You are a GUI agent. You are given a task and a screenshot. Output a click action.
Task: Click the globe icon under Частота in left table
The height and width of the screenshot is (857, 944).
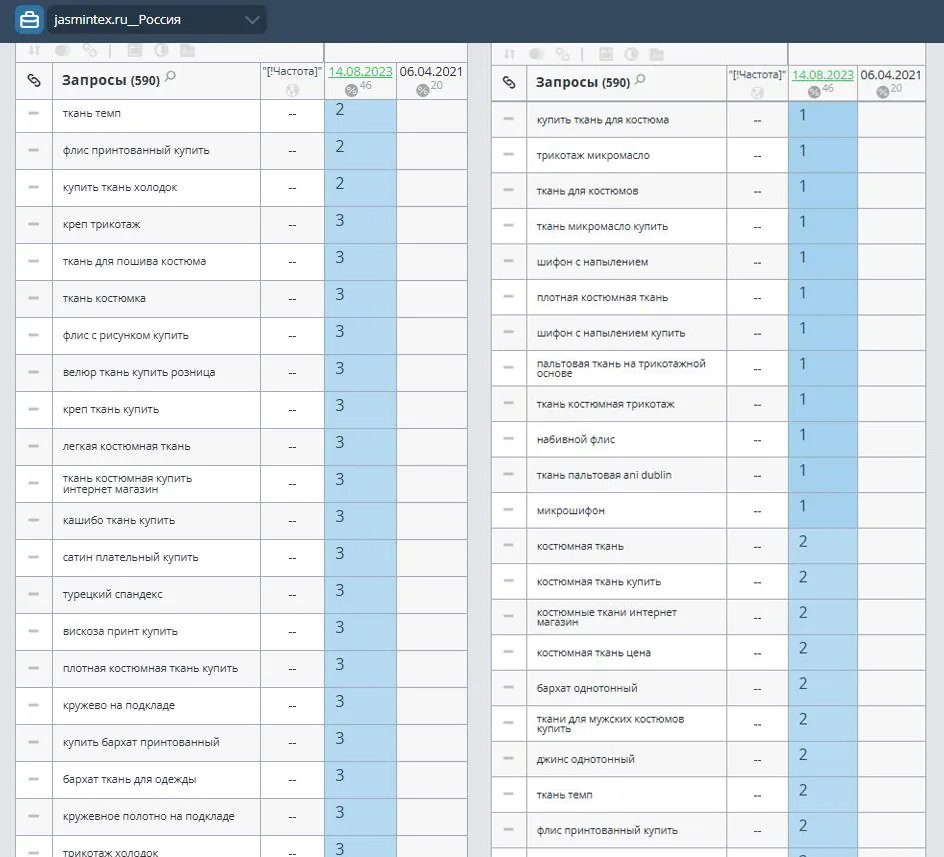click(x=292, y=90)
